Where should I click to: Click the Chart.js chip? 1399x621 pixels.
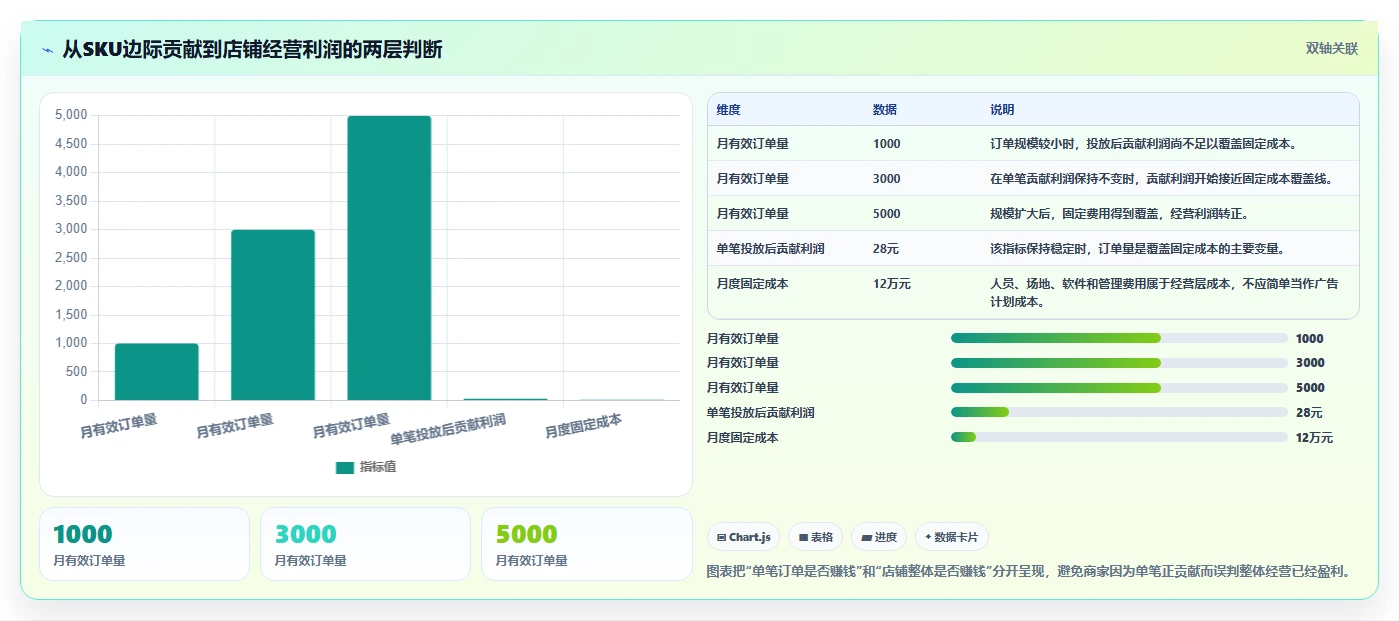tap(745, 537)
